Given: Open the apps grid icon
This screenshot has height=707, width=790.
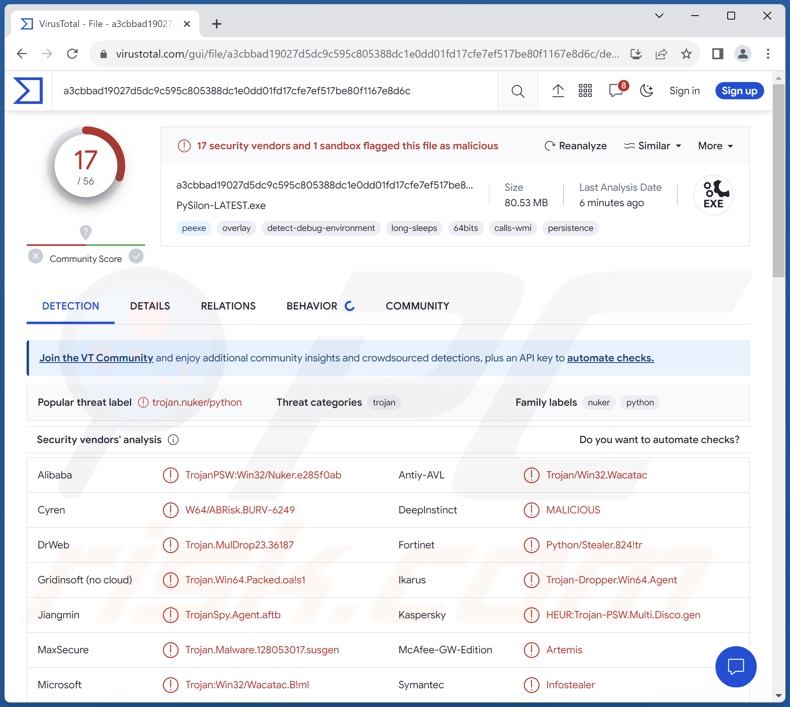Looking at the screenshot, I should click(x=585, y=91).
